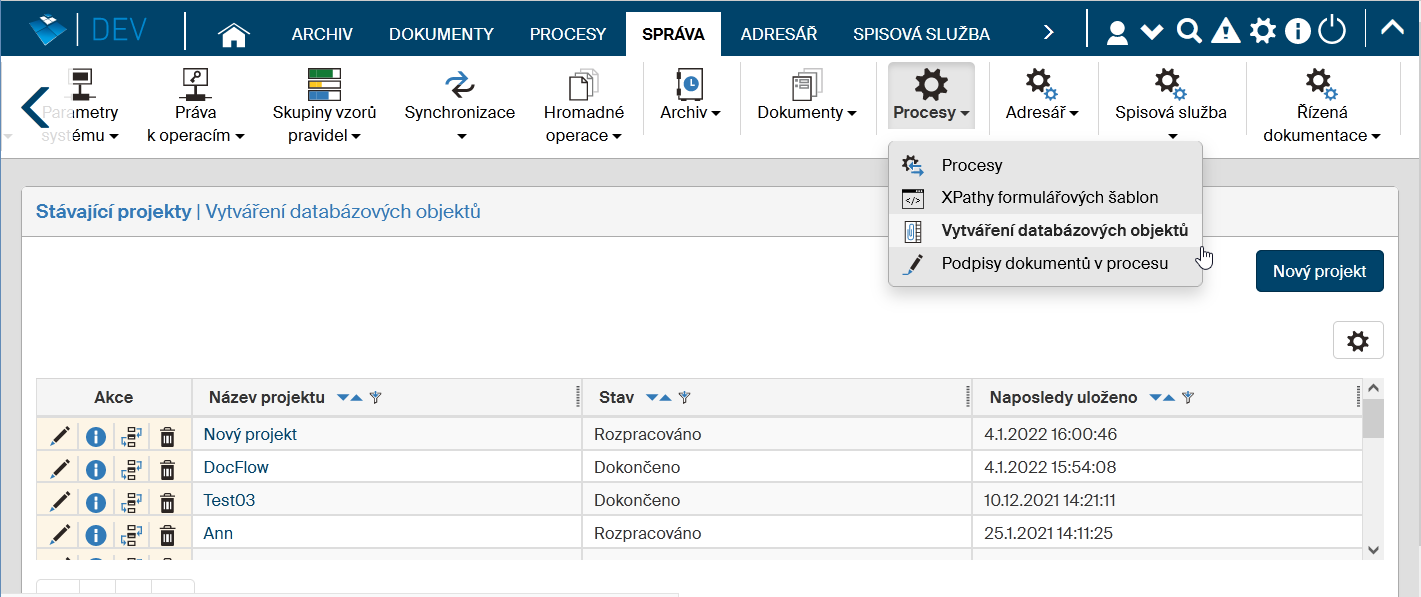Screen dimensions: 1421x597
Task: Edit the DocFlow project with pencil icon
Action: point(60,468)
